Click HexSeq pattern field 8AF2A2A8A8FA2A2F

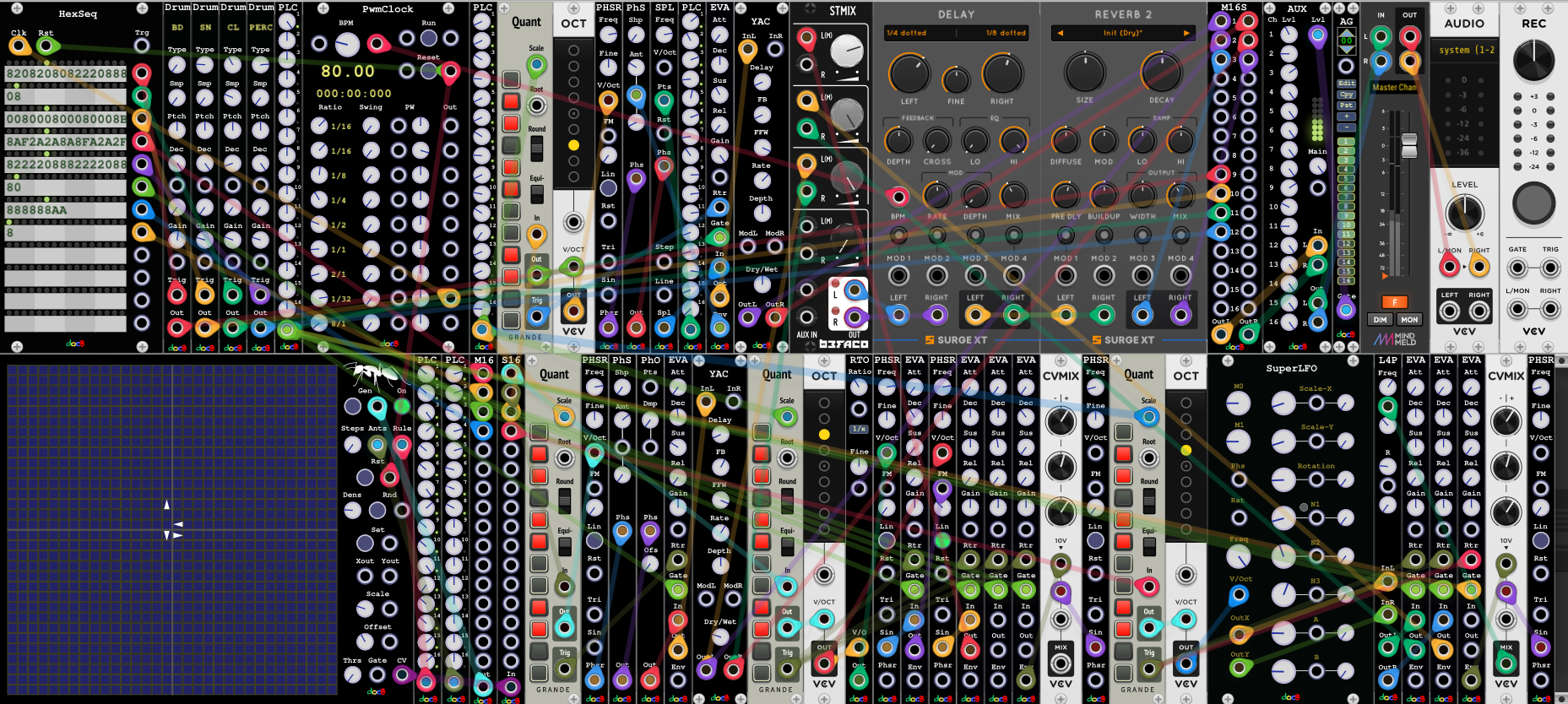click(x=66, y=142)
